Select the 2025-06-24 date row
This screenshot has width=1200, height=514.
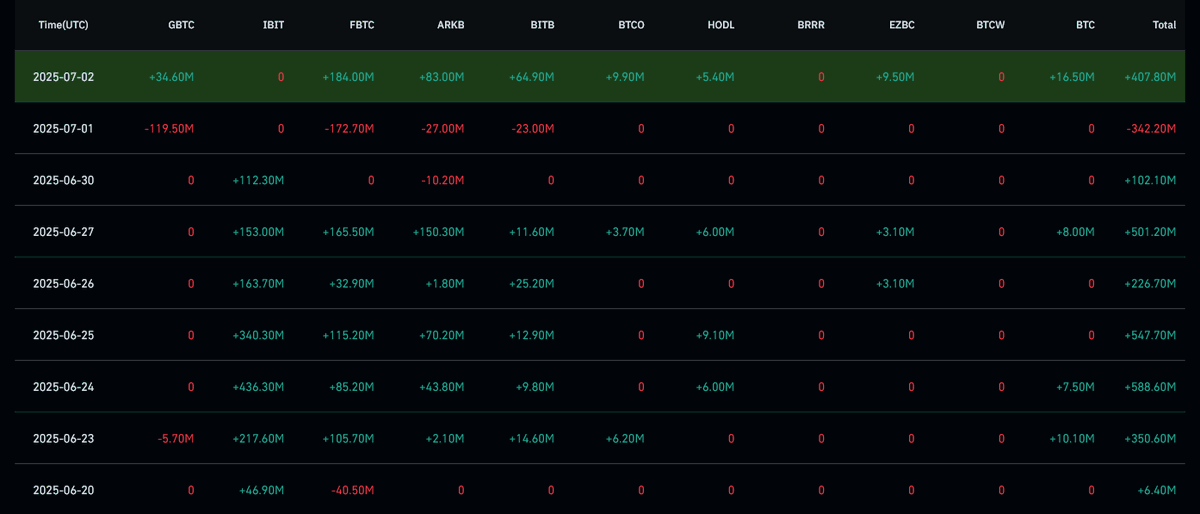(600, 387)
